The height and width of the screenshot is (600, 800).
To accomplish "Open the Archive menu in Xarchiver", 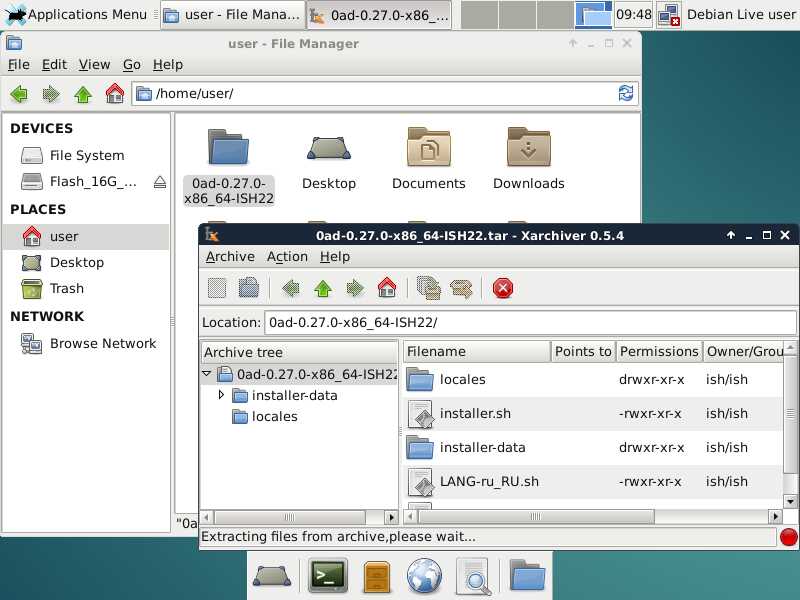I will coord(230,257).
